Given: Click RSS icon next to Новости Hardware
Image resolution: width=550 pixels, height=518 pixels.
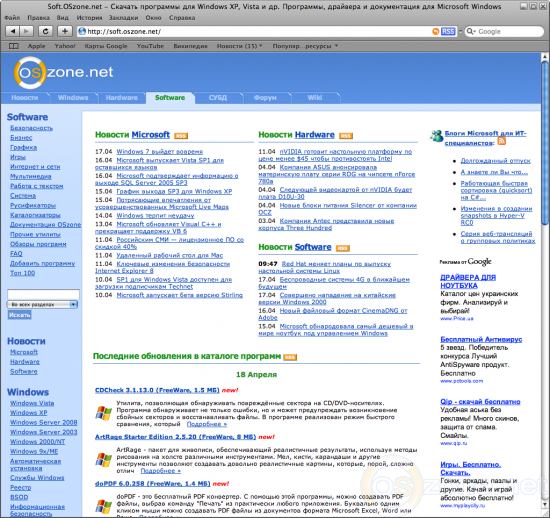Looking at the screenshot, I should [x=346, y=136].
